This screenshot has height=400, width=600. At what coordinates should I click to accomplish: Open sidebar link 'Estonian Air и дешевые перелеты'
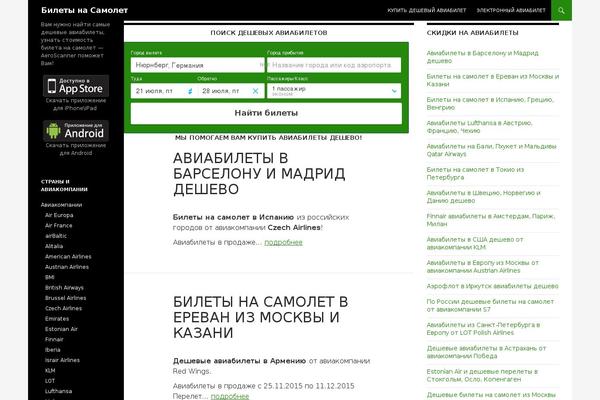[x=482, y=376]
